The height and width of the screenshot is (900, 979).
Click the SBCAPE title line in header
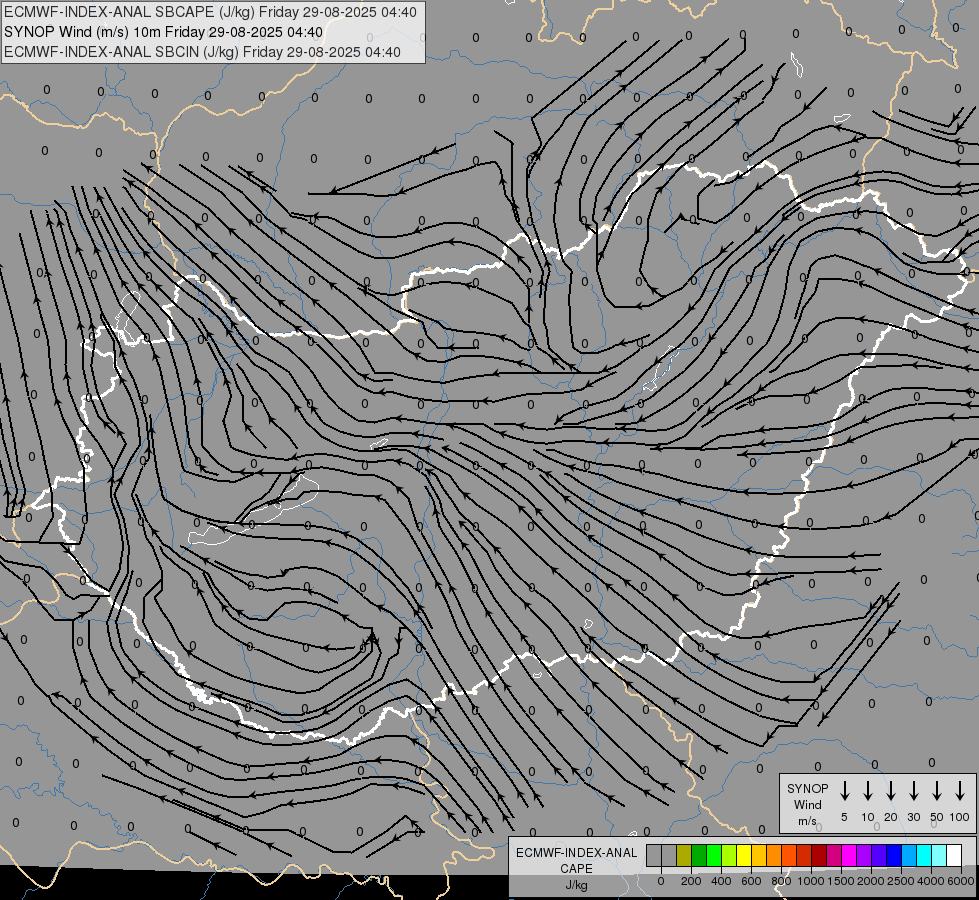click(x=210, y=12)
